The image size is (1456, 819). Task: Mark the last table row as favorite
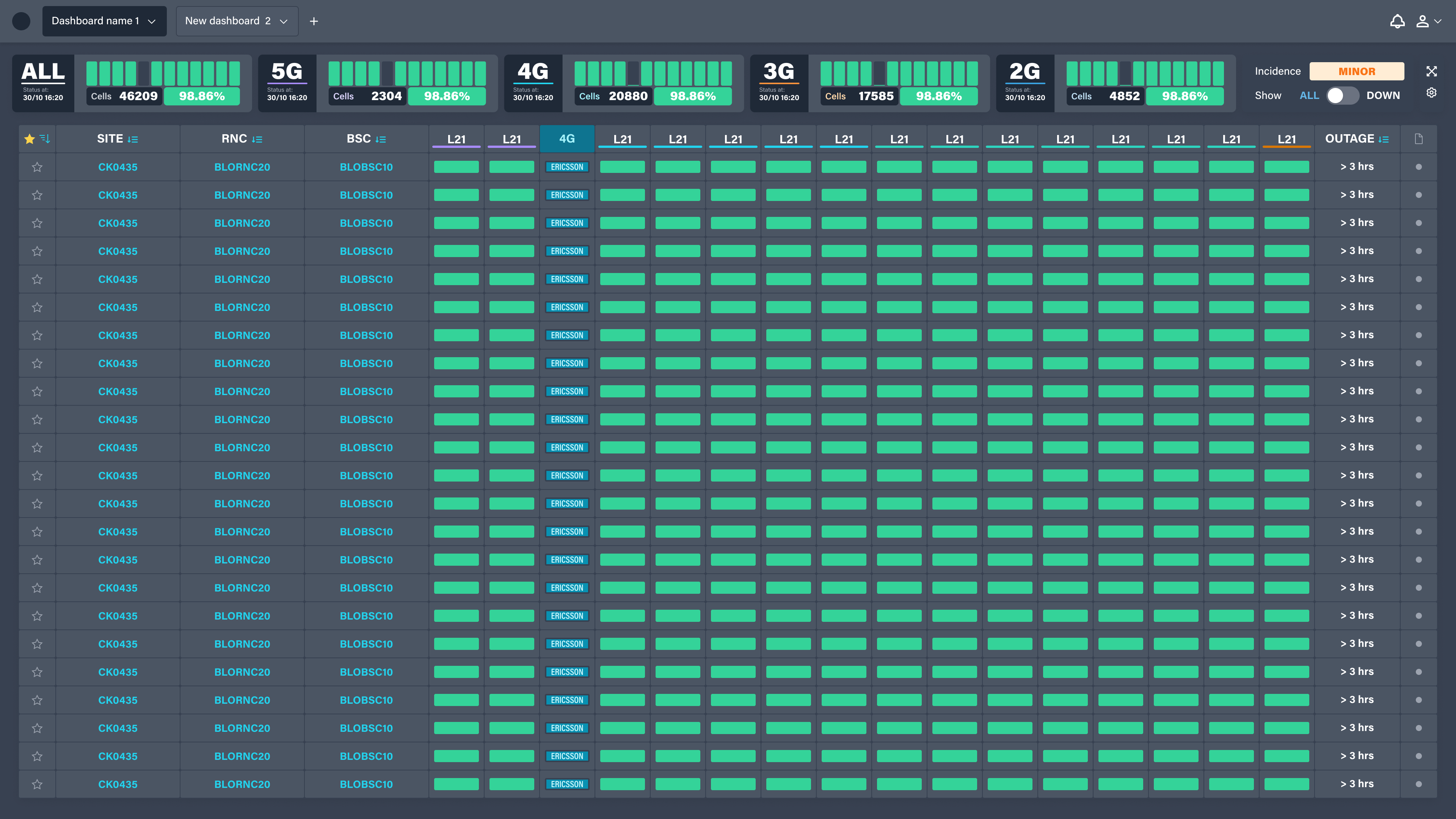click(37, 784)
